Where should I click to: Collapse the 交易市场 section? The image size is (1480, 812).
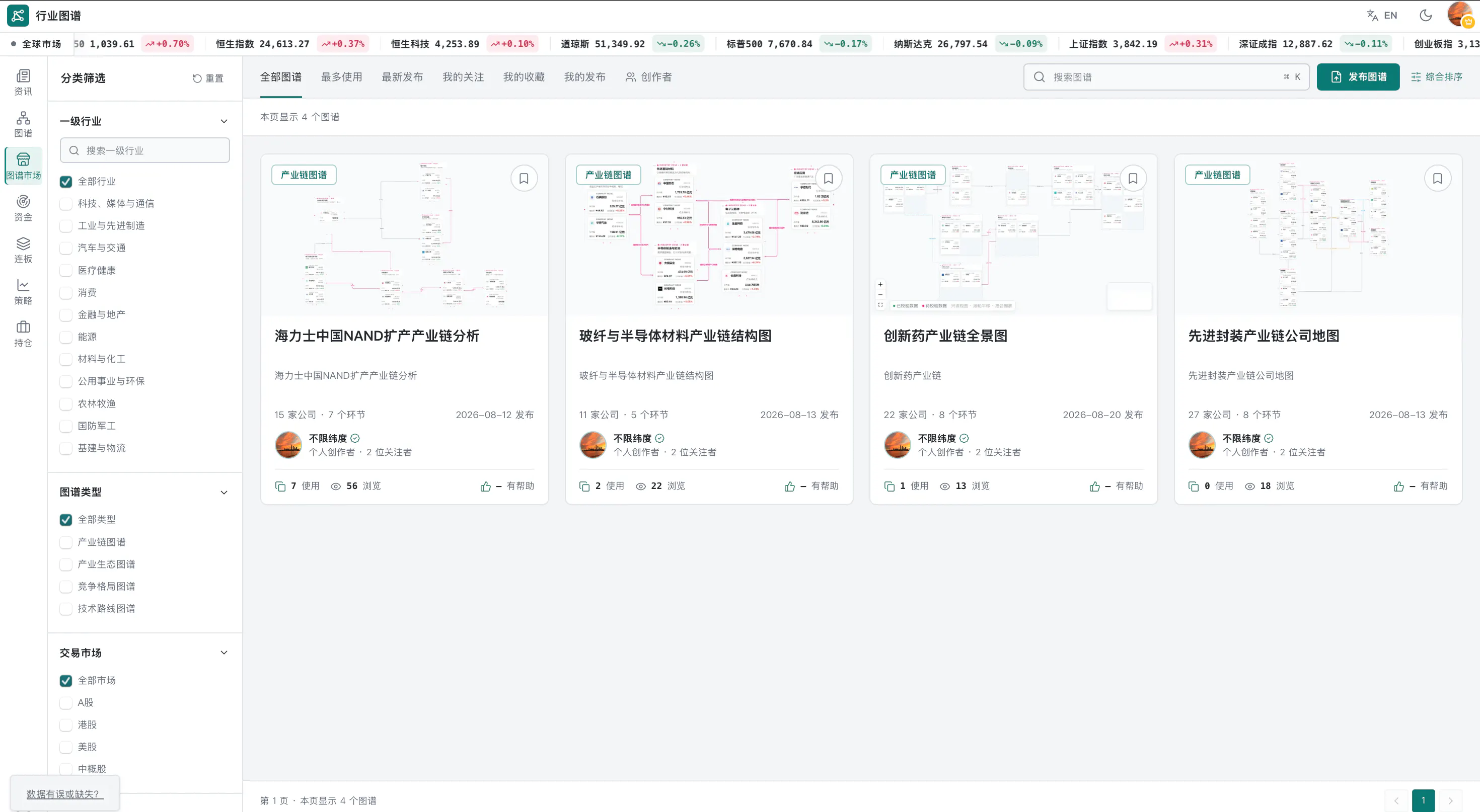[224, 653]
